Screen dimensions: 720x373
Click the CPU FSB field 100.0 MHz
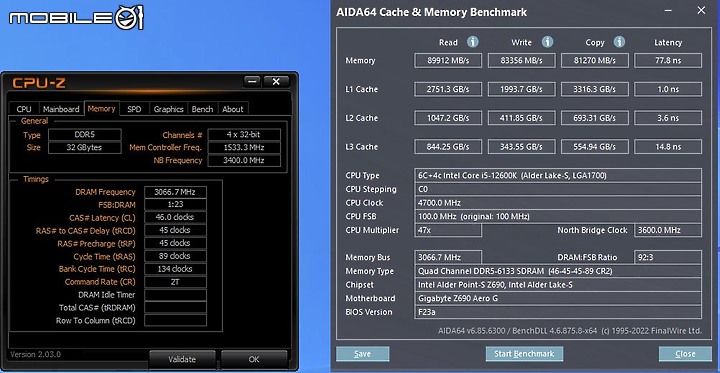click(x=558, y=216)
